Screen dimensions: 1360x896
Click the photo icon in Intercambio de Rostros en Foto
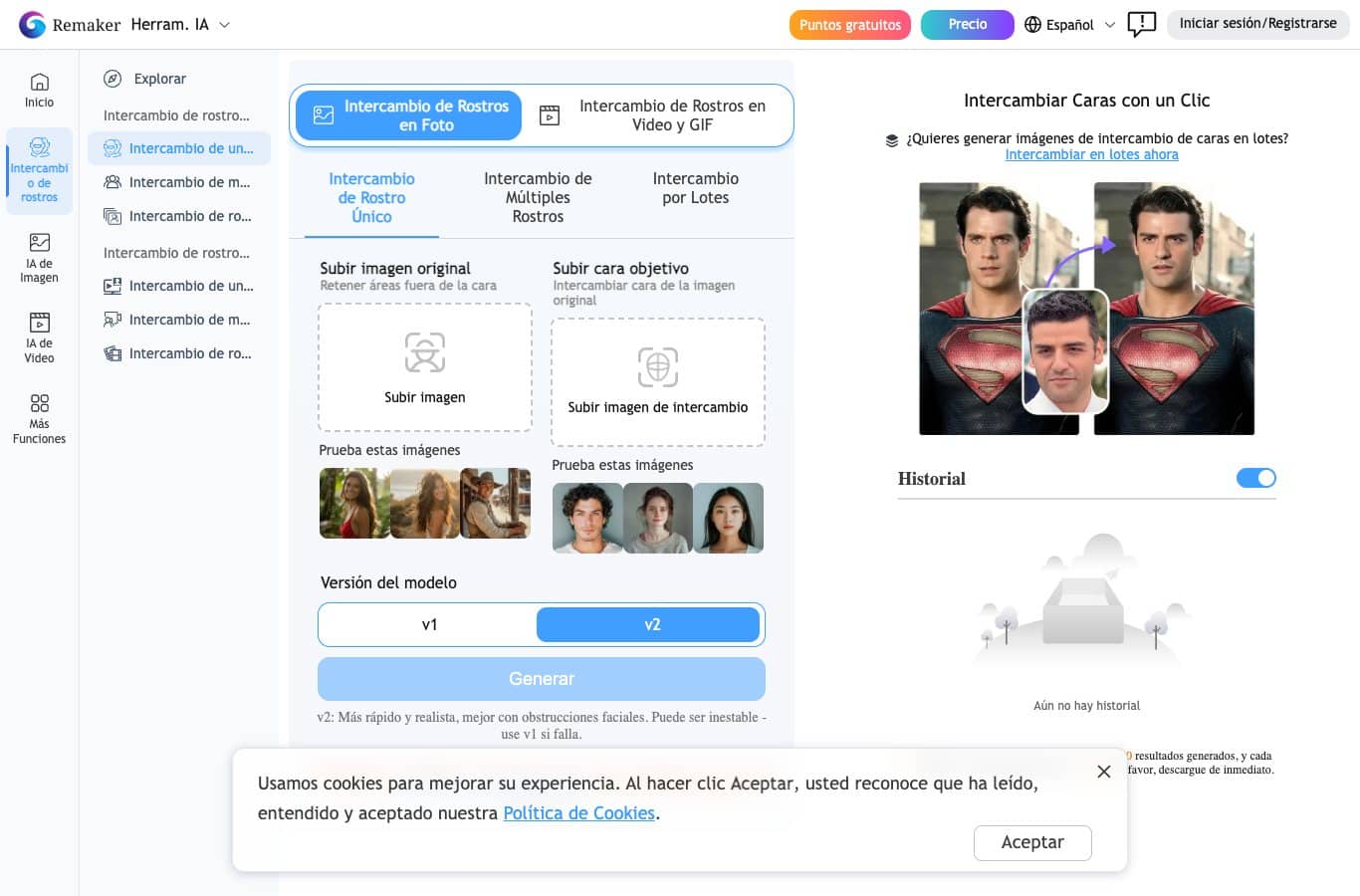pos(324,115)
